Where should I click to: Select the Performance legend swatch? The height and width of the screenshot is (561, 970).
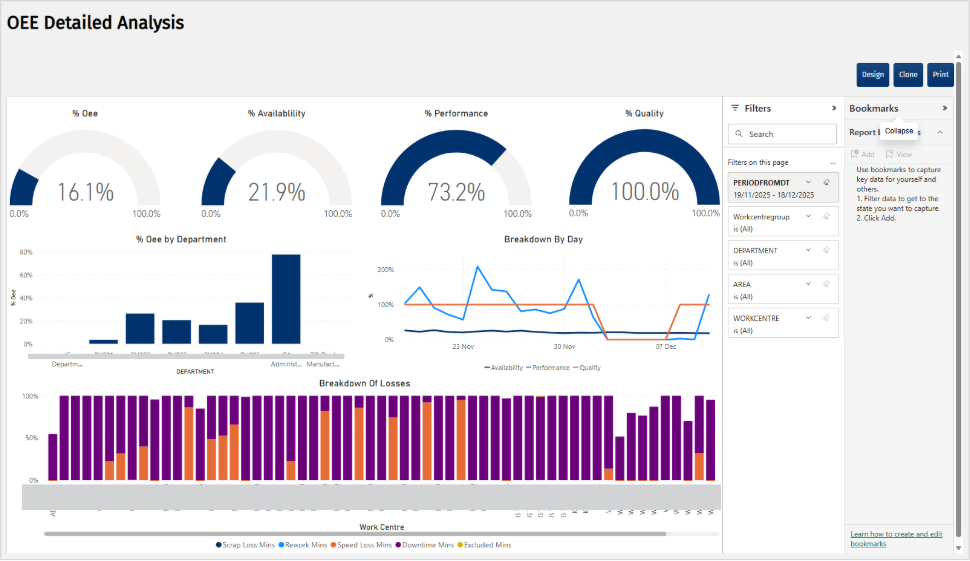tap(529, 367)
